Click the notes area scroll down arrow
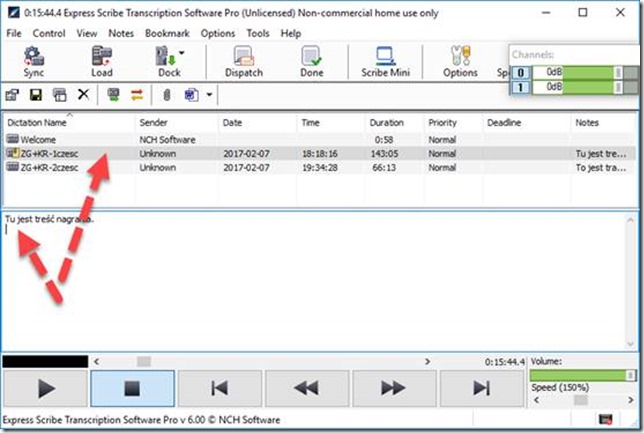 click(630, 344)
